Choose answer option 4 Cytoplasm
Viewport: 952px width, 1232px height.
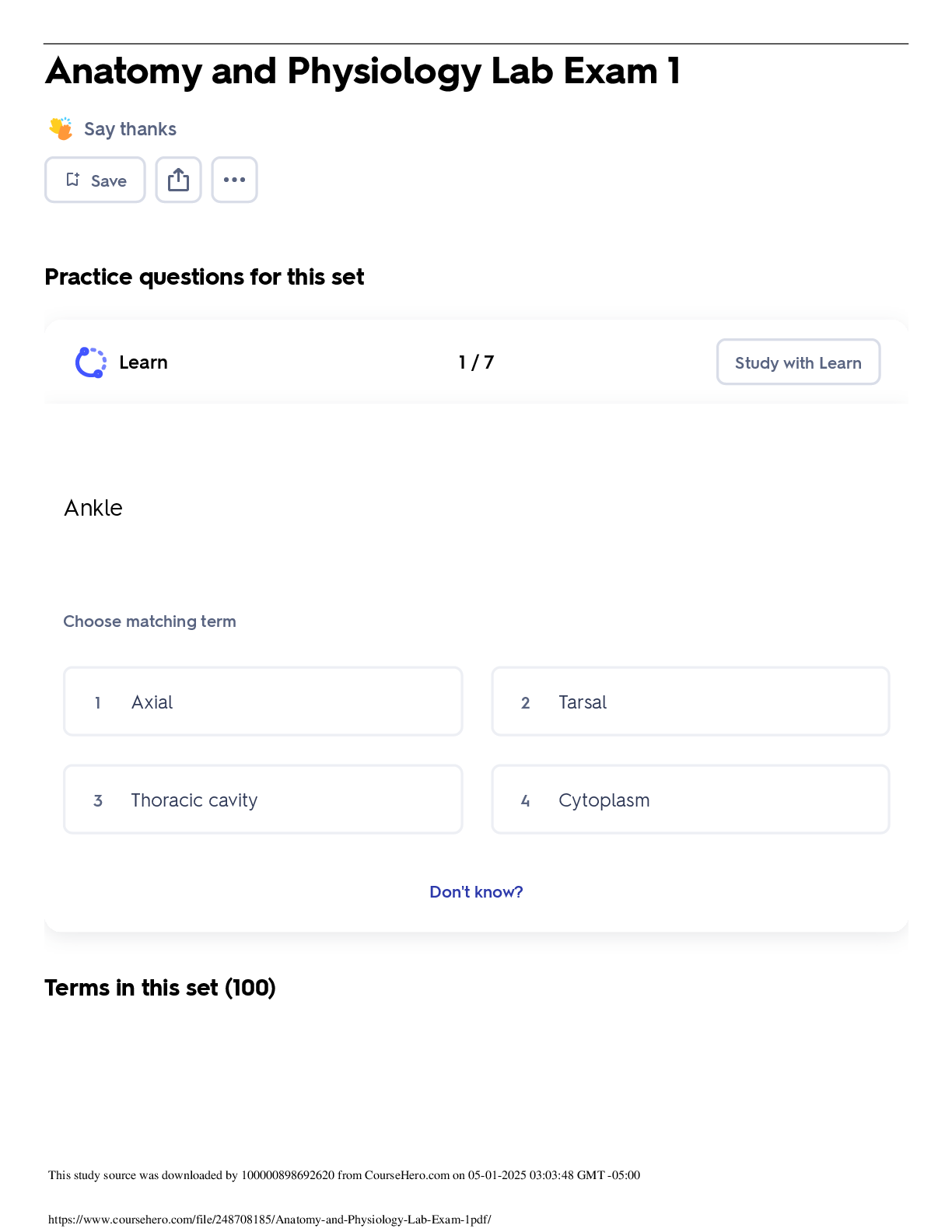point(690,800)
